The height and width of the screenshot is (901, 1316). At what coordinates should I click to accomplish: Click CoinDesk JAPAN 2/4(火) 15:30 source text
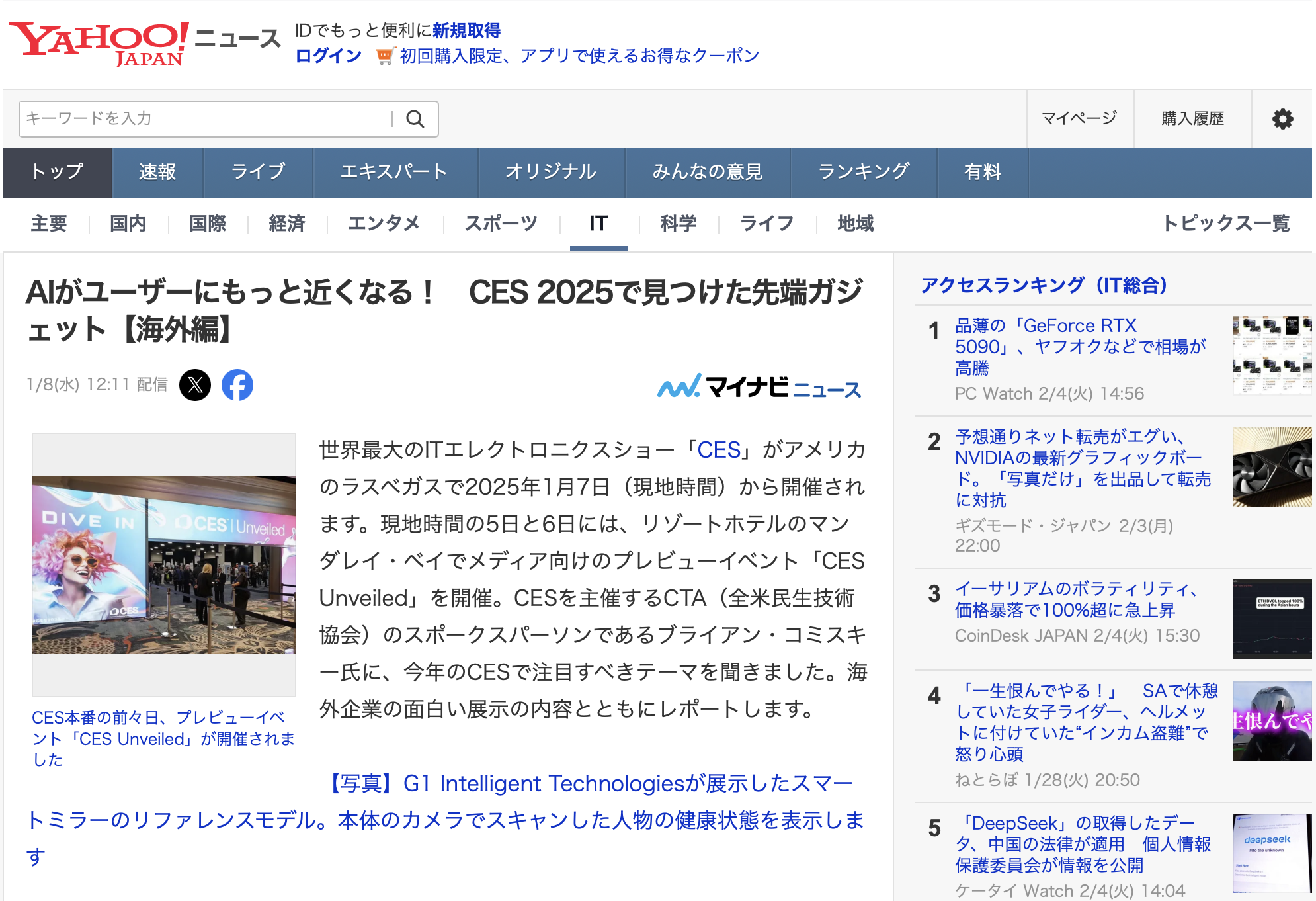[1077, 636]
